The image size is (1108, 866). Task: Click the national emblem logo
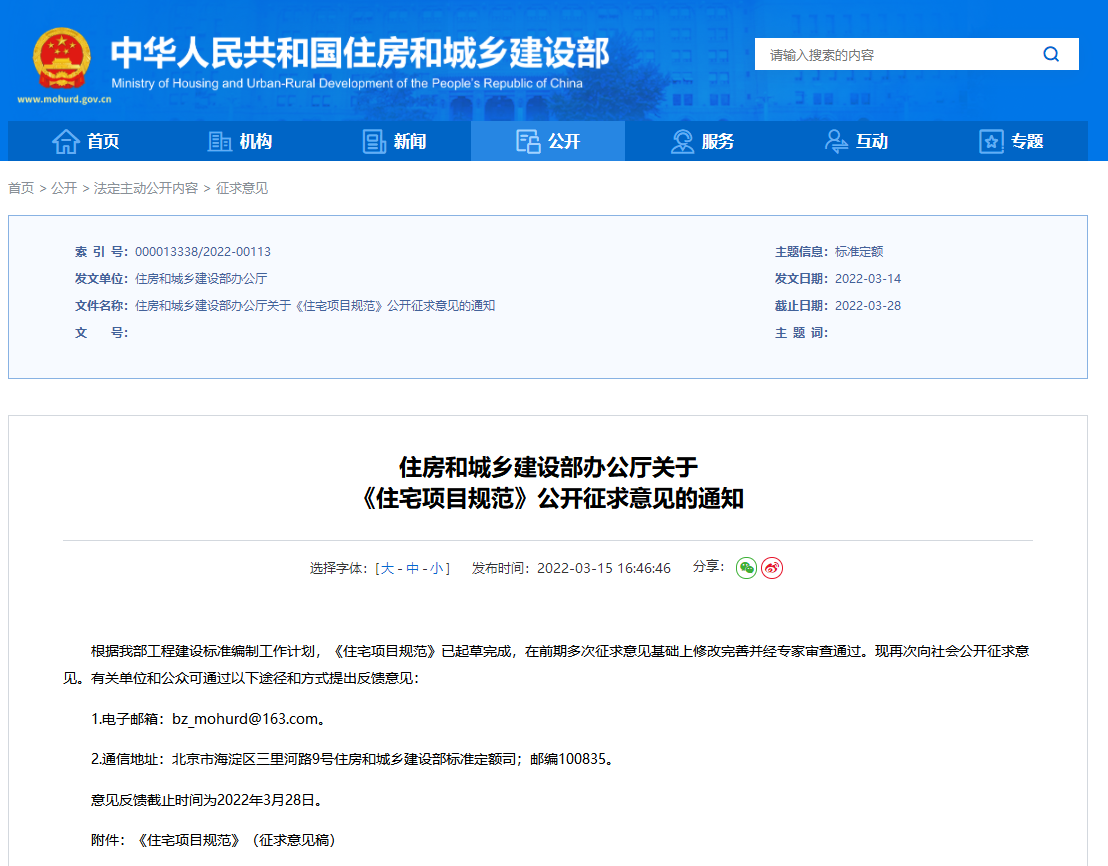click(61, 58)
